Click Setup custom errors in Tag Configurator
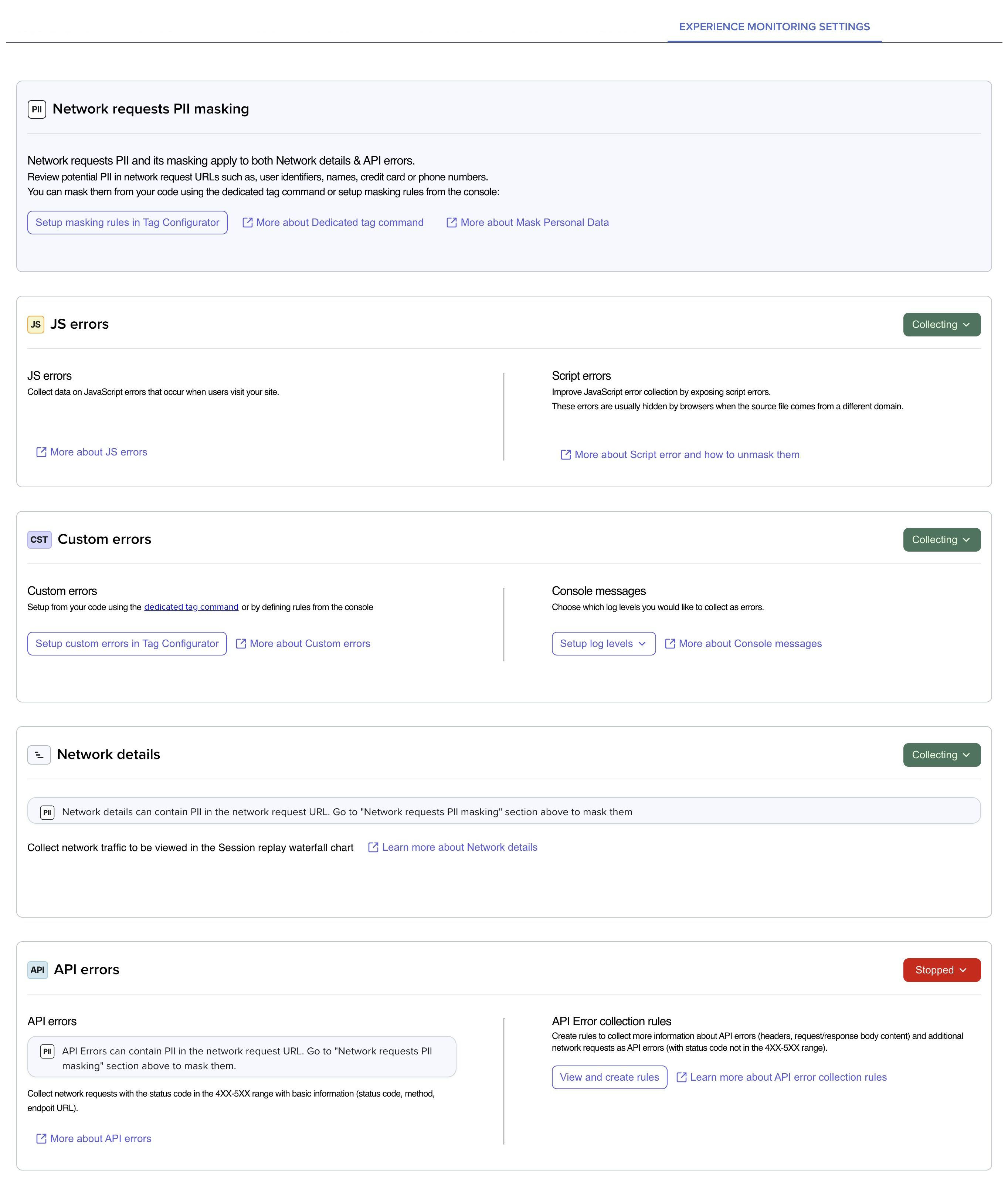The height and width of the screenshot is (1179, 1008). (127, 644)
